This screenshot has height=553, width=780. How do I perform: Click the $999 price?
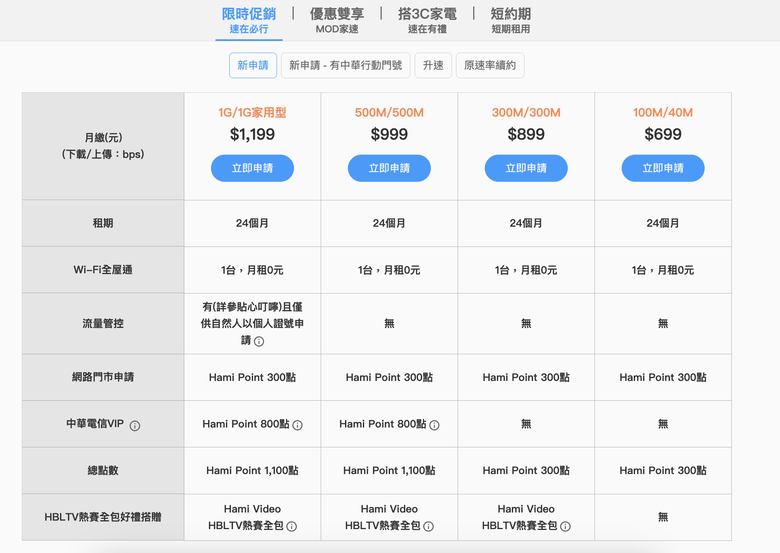tap(389, 134)
